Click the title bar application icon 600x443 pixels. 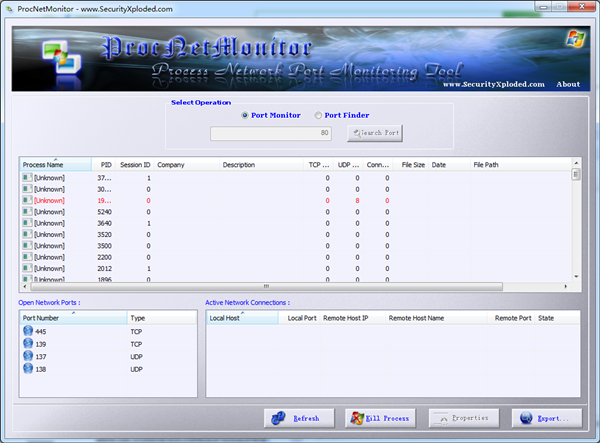coord(9,9)
